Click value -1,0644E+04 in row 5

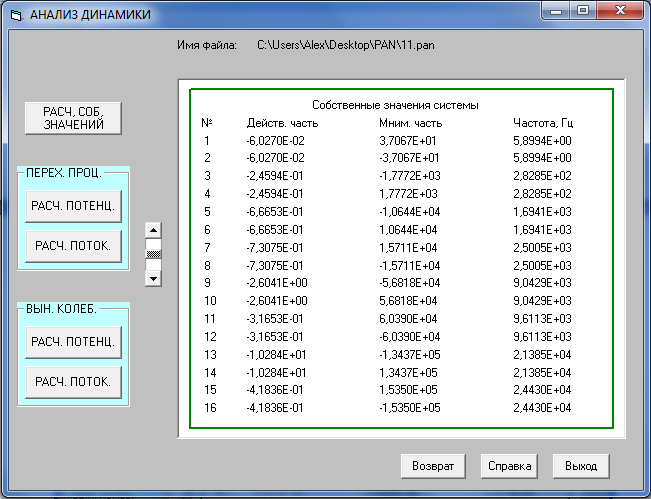409,212
